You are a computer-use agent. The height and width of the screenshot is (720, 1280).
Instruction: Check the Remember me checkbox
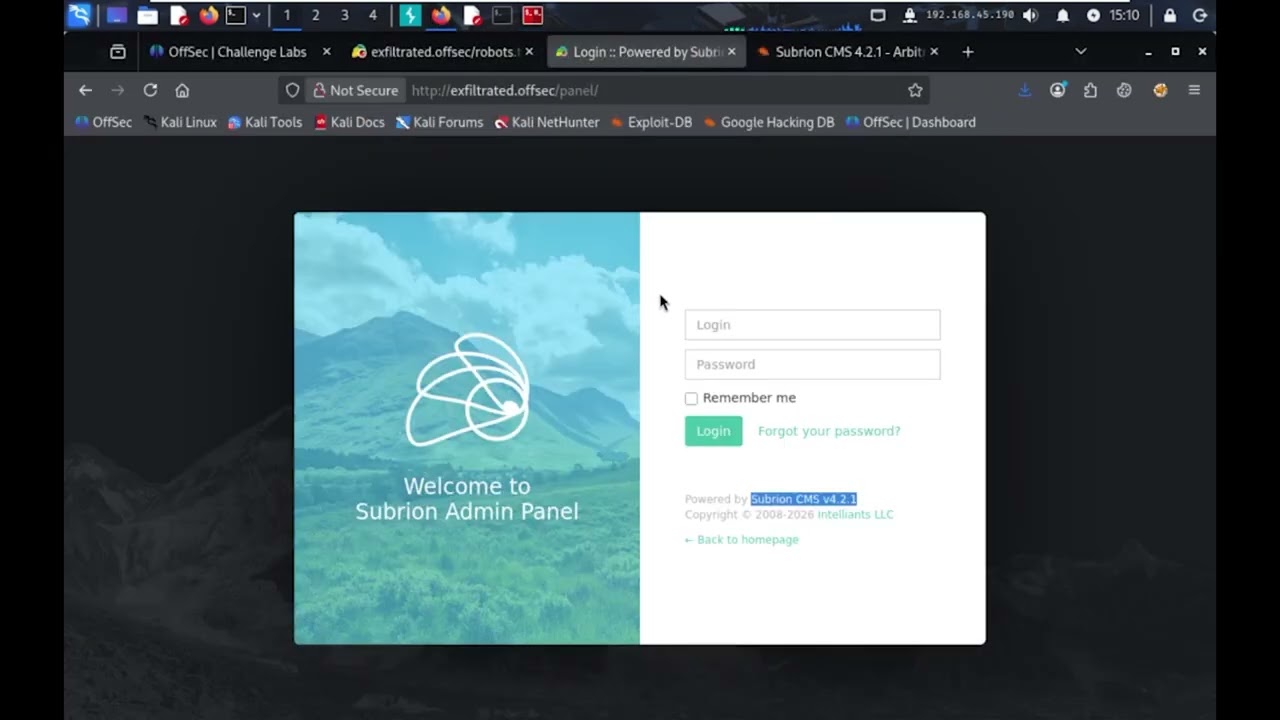tap(691, 398)
